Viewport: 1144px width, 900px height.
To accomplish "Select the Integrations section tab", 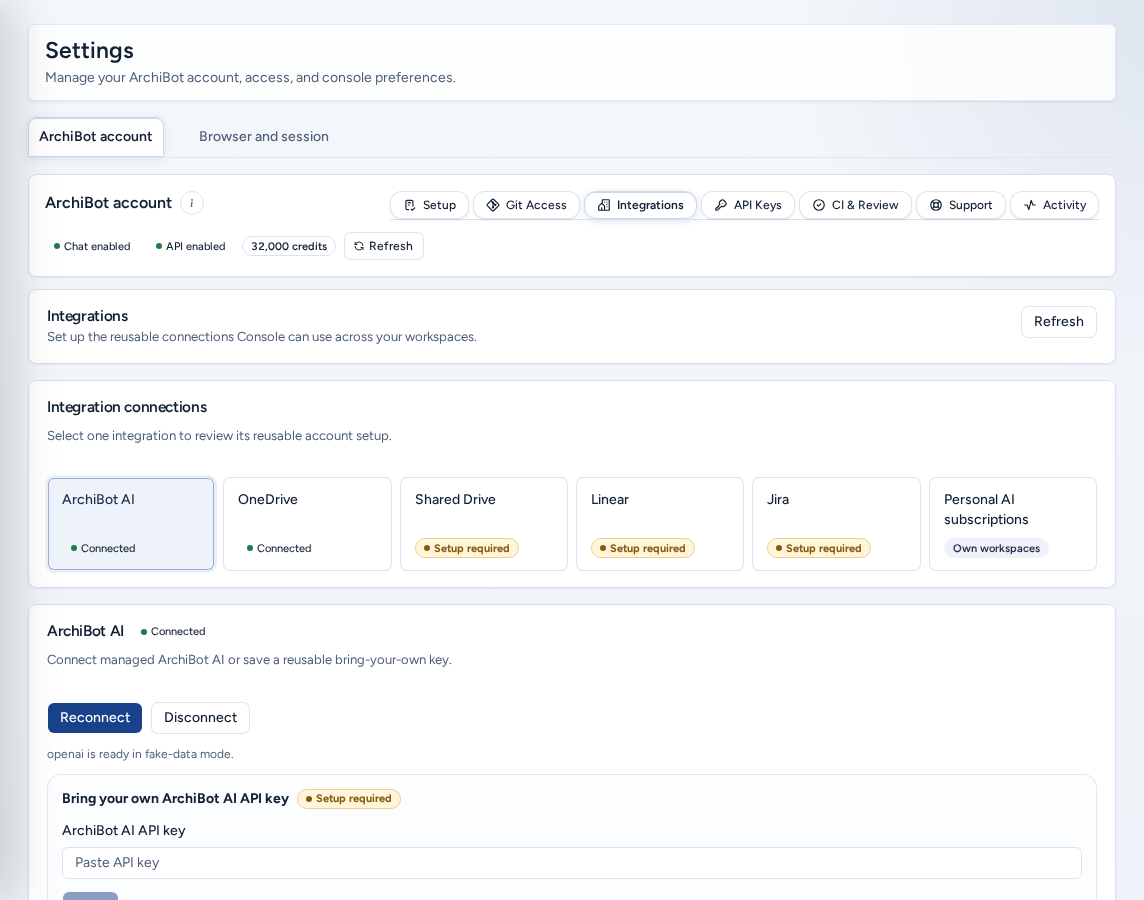I will click(641, 205).
